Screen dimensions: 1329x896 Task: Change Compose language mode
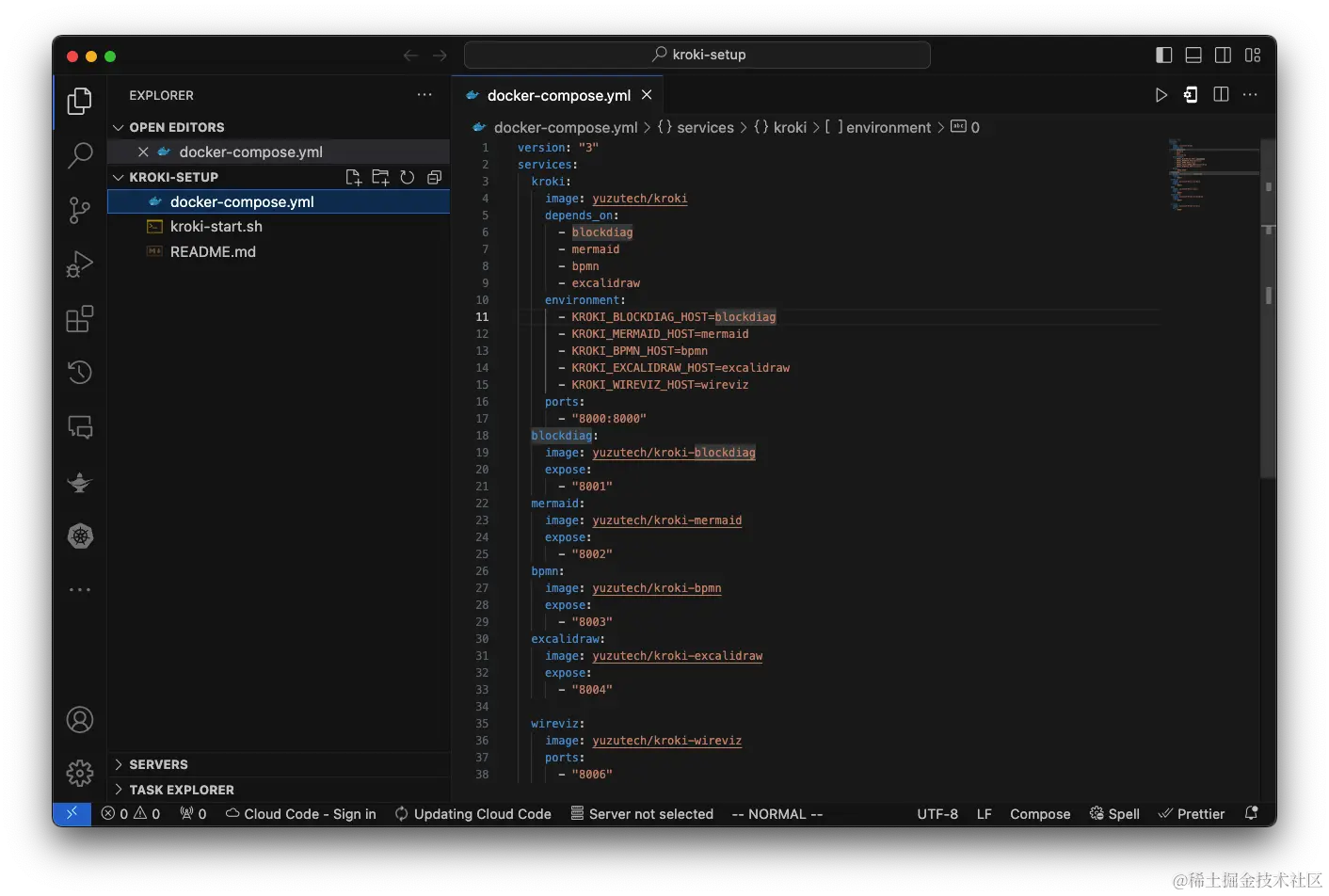(1040, 814)
